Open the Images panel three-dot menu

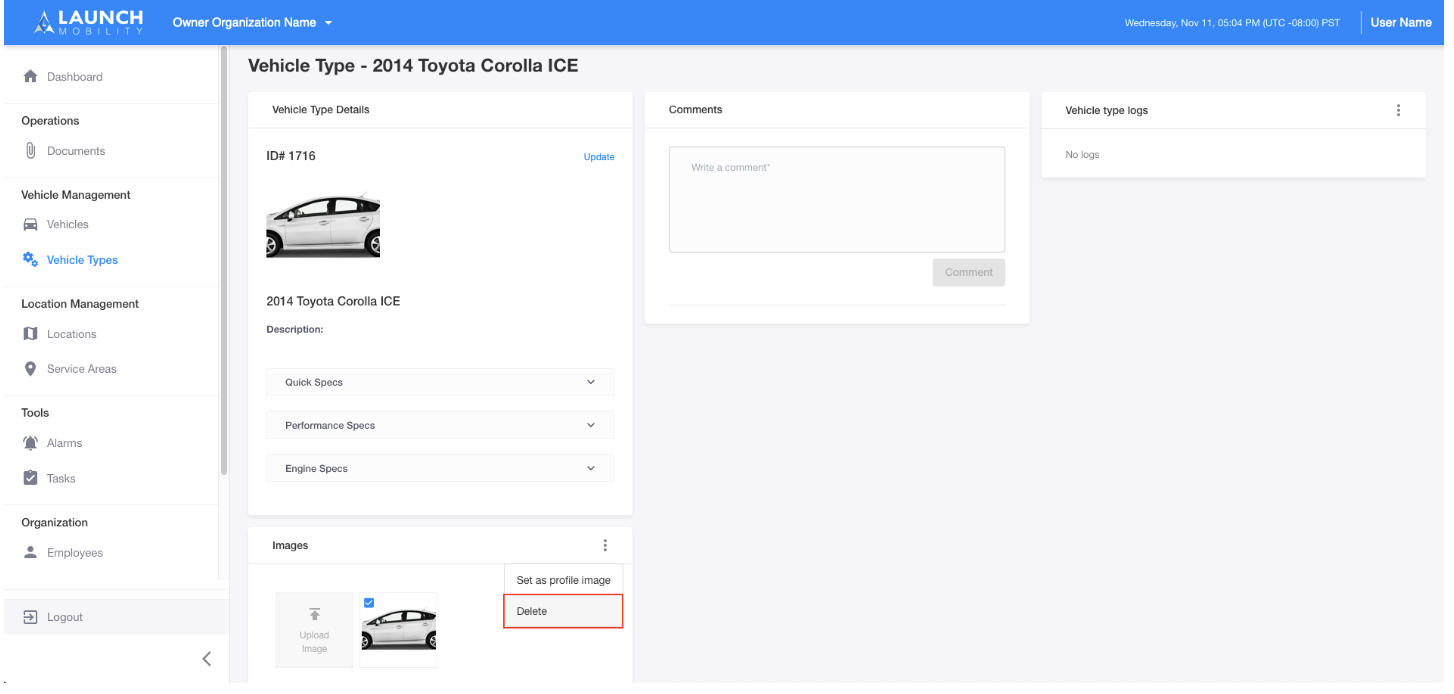click(605, 545)
